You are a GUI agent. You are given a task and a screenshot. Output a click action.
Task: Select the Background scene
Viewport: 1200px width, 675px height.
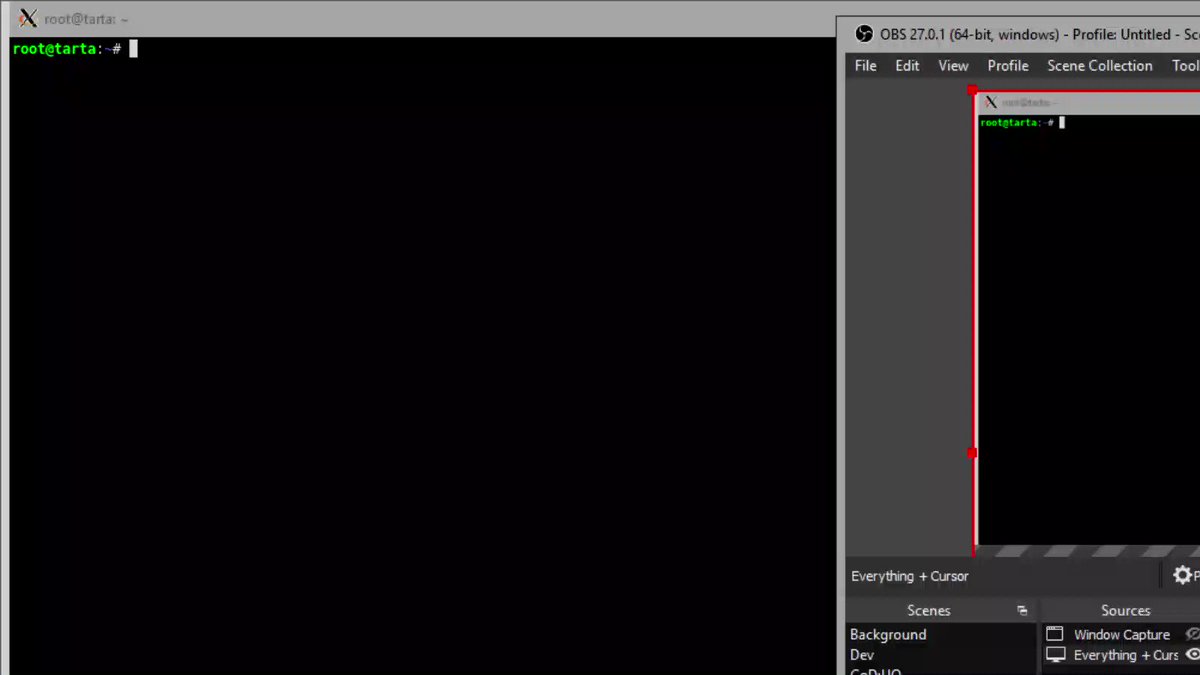(x=888, y=635)
